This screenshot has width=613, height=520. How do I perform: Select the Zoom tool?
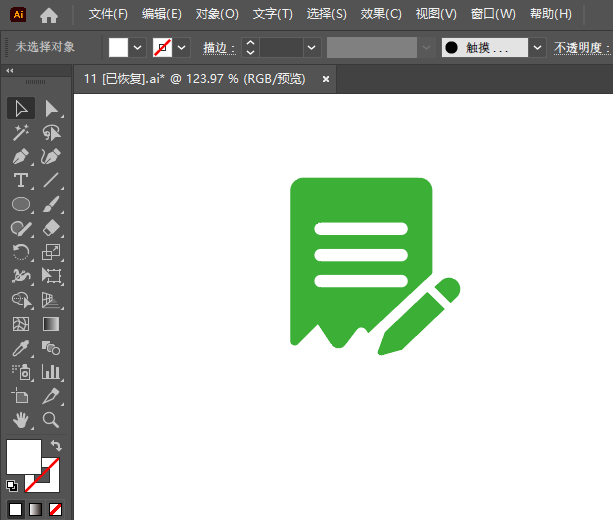click(x=51, y=420)
